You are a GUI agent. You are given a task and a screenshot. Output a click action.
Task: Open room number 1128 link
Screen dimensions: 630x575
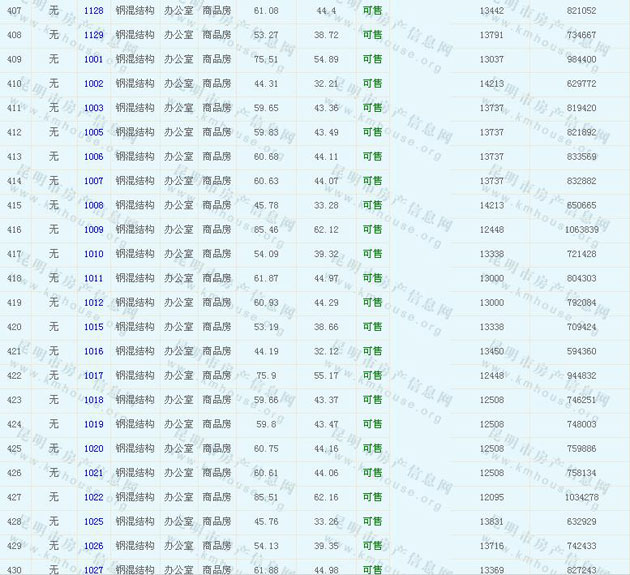(x=93, y=10)
